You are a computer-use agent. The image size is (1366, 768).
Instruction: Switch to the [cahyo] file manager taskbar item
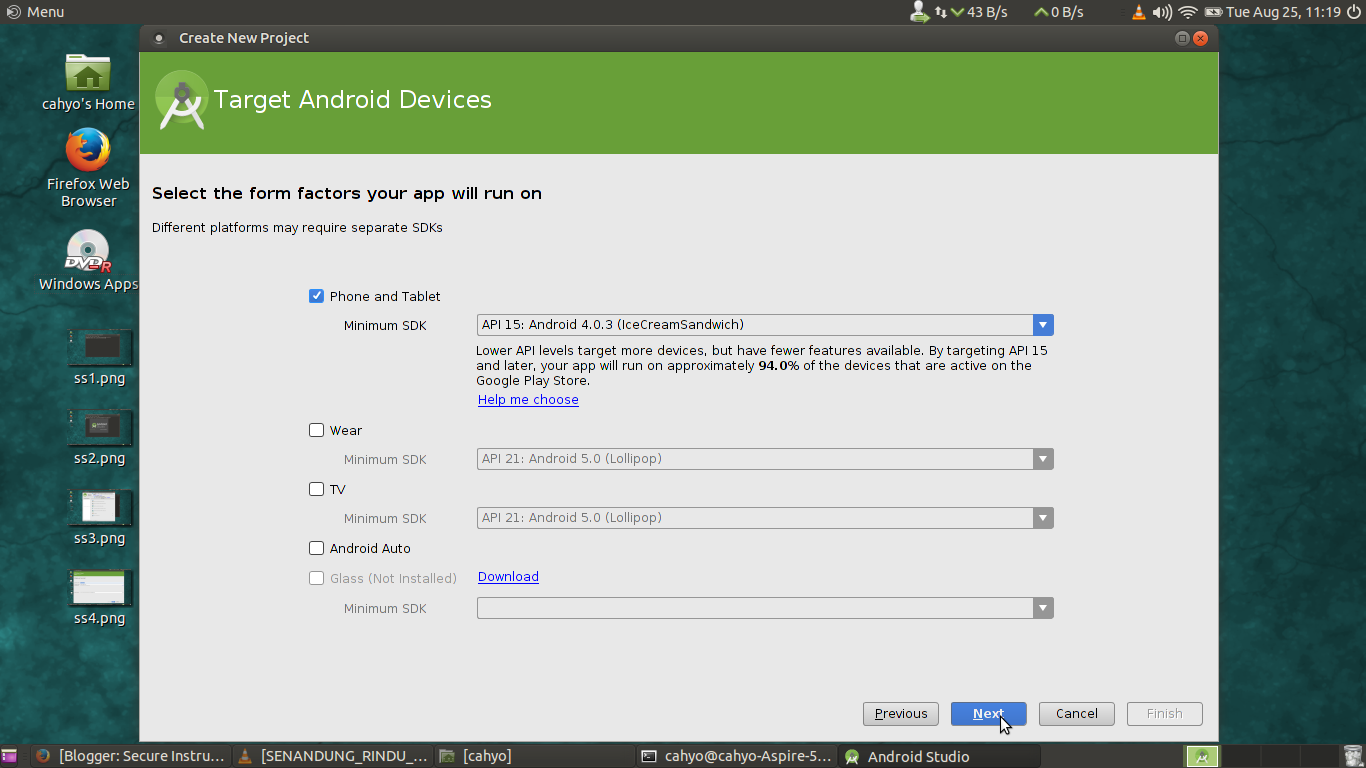tap(535, 756)
